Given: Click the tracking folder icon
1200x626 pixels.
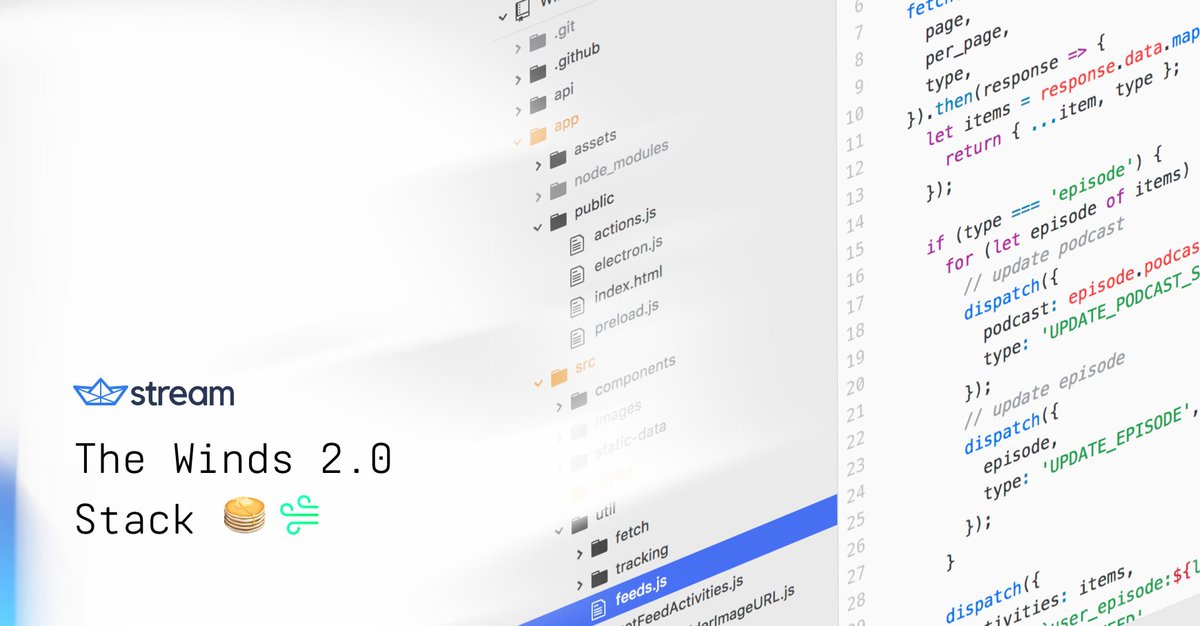Looking at the screenshot, I should pos(599,577).
